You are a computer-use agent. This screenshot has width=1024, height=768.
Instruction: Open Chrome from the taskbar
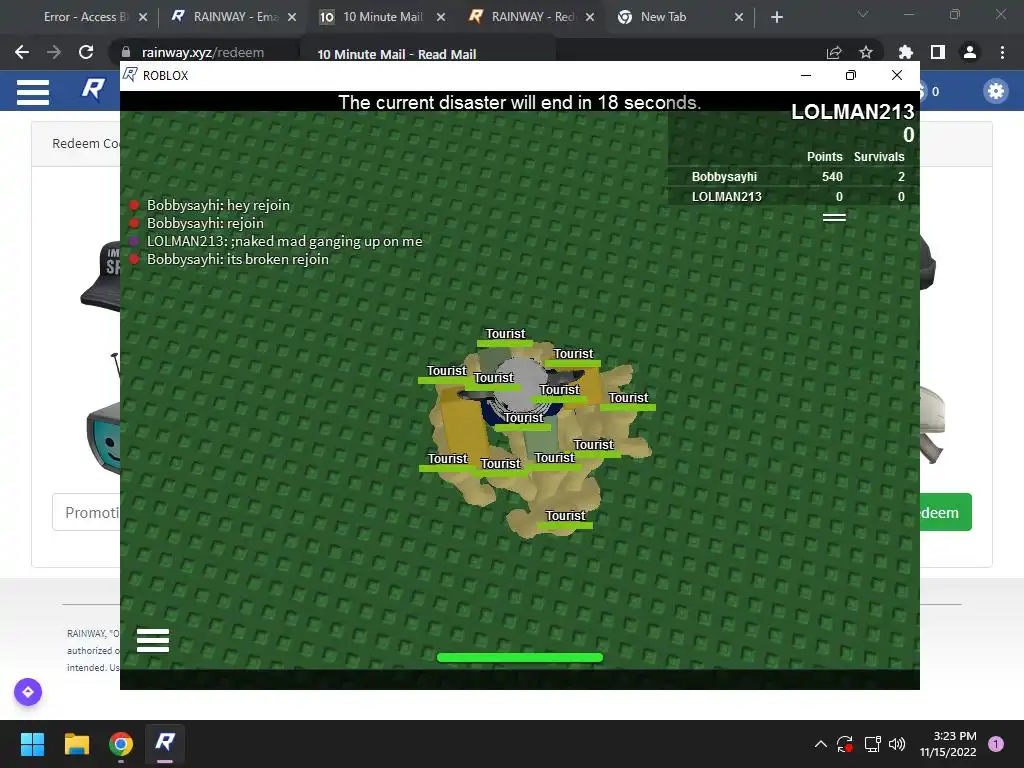tap(121, 744)
